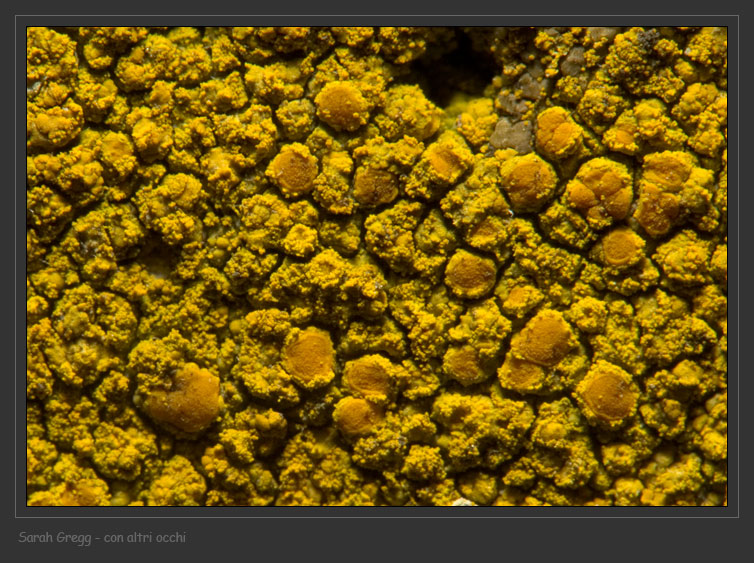Click the orange disc nearest the top center
This screenshot has width=754, height=563.
342,104
